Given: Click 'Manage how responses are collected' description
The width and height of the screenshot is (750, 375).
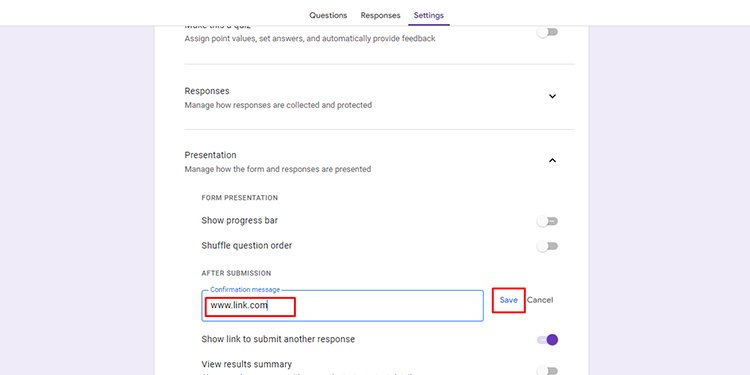Looking at the screenshot, I should tap(278, 105).
